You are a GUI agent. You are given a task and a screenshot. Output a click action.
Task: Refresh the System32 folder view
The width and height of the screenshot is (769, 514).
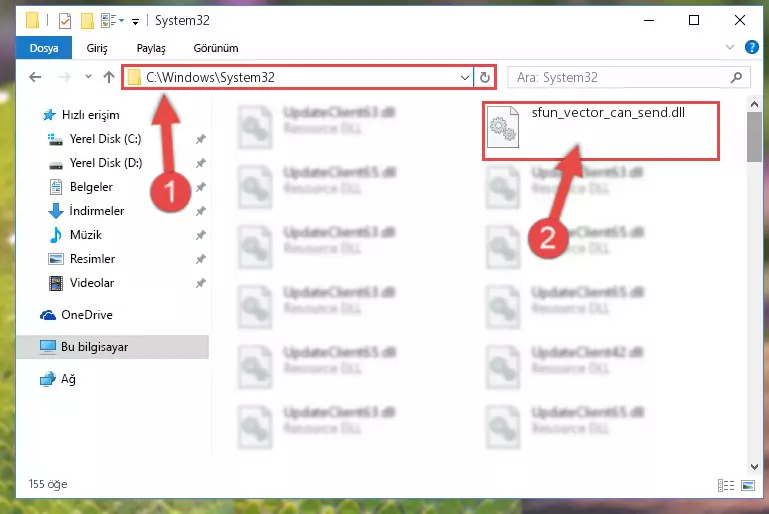[x=485, y=77]
